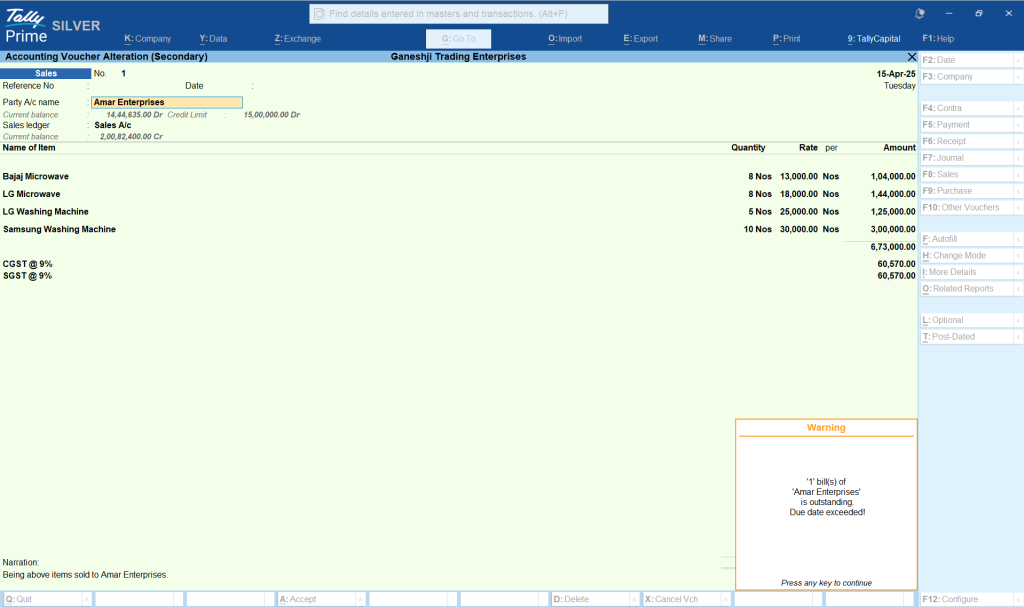The width and height of the screenshot is (1024, 607).
Task: Expand the arrow next to Q: Quit
Action: [86, 599]
